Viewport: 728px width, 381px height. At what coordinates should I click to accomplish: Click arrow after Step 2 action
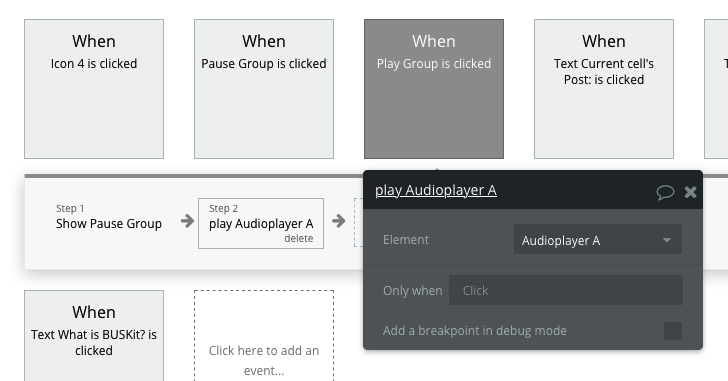(338, 221)
